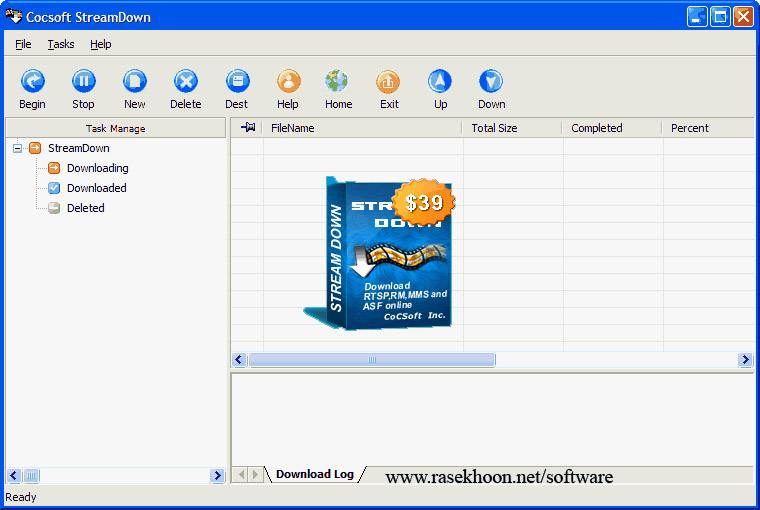
Task: Click the file list scroll left arrow
Action: (238, 360)
